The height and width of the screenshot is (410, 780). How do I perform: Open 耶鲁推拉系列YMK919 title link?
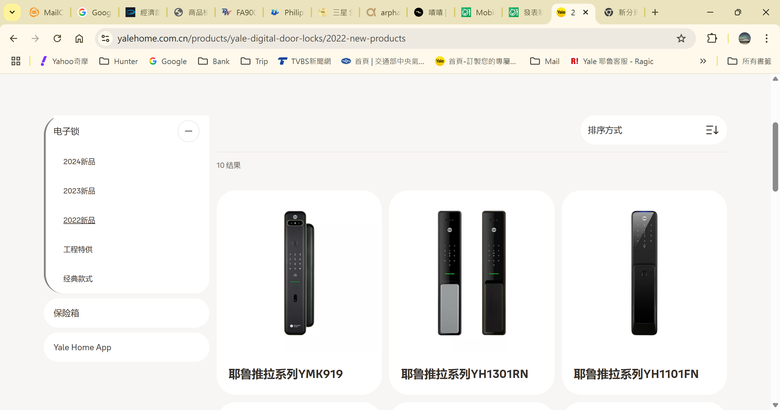tap(286, 374)
